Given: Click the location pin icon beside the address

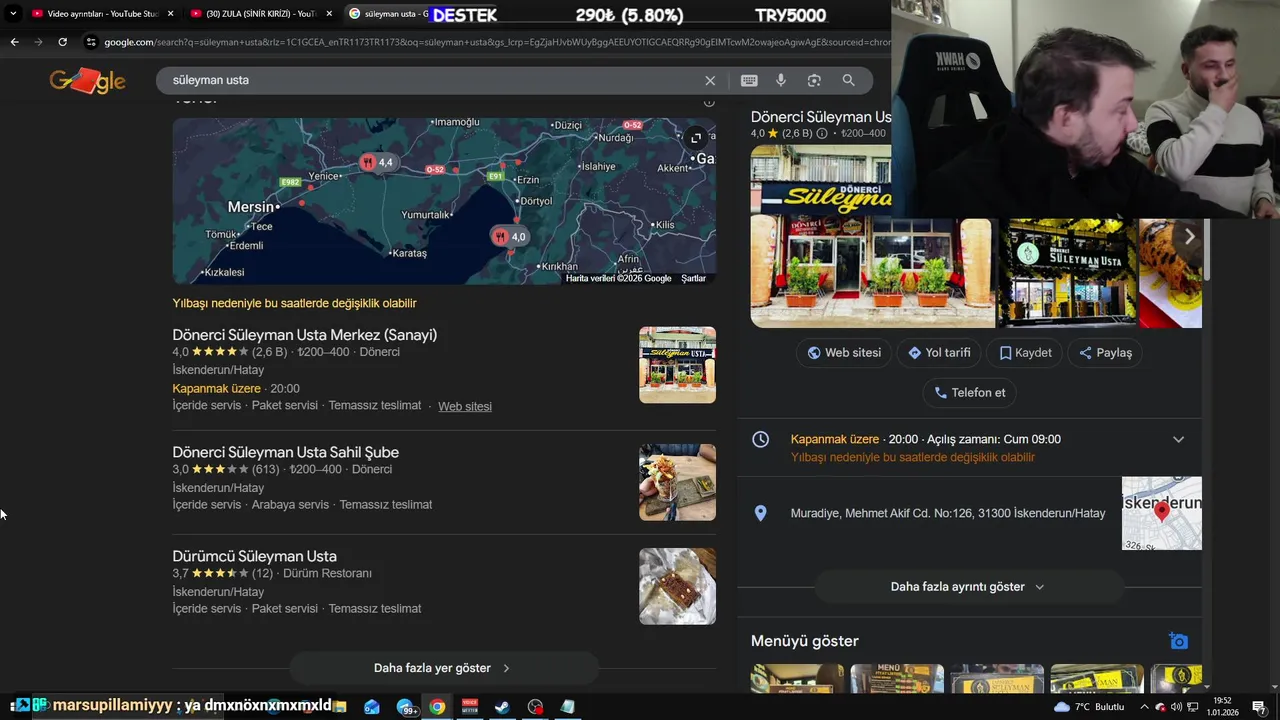Looking at the screenshot, I should [760, 513].
